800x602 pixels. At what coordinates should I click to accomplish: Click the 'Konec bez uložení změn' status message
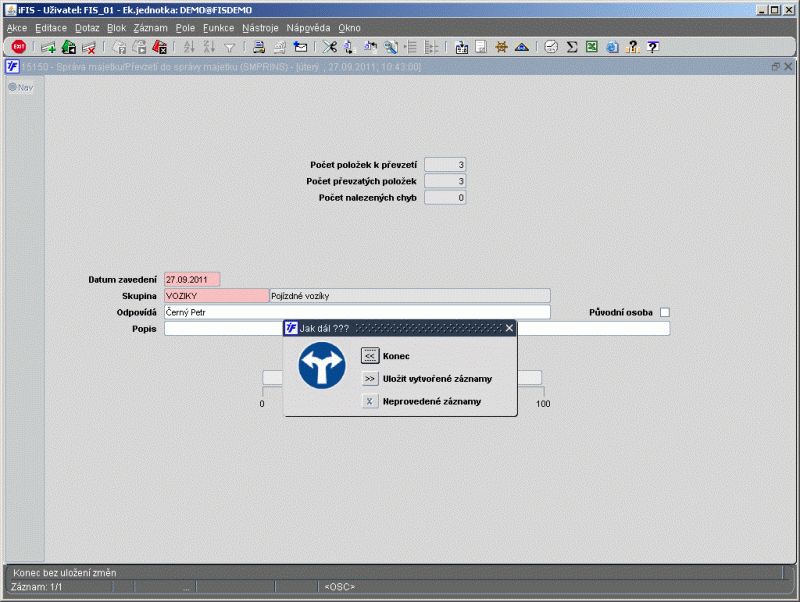[65, 573]
